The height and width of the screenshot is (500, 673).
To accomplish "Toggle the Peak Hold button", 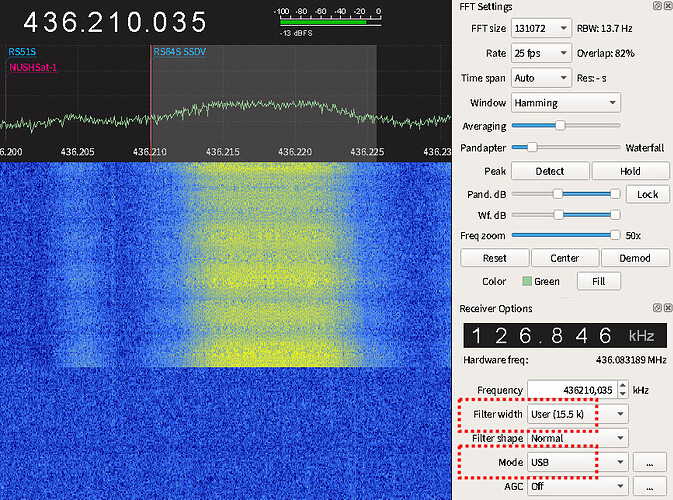I will [630, 171].
